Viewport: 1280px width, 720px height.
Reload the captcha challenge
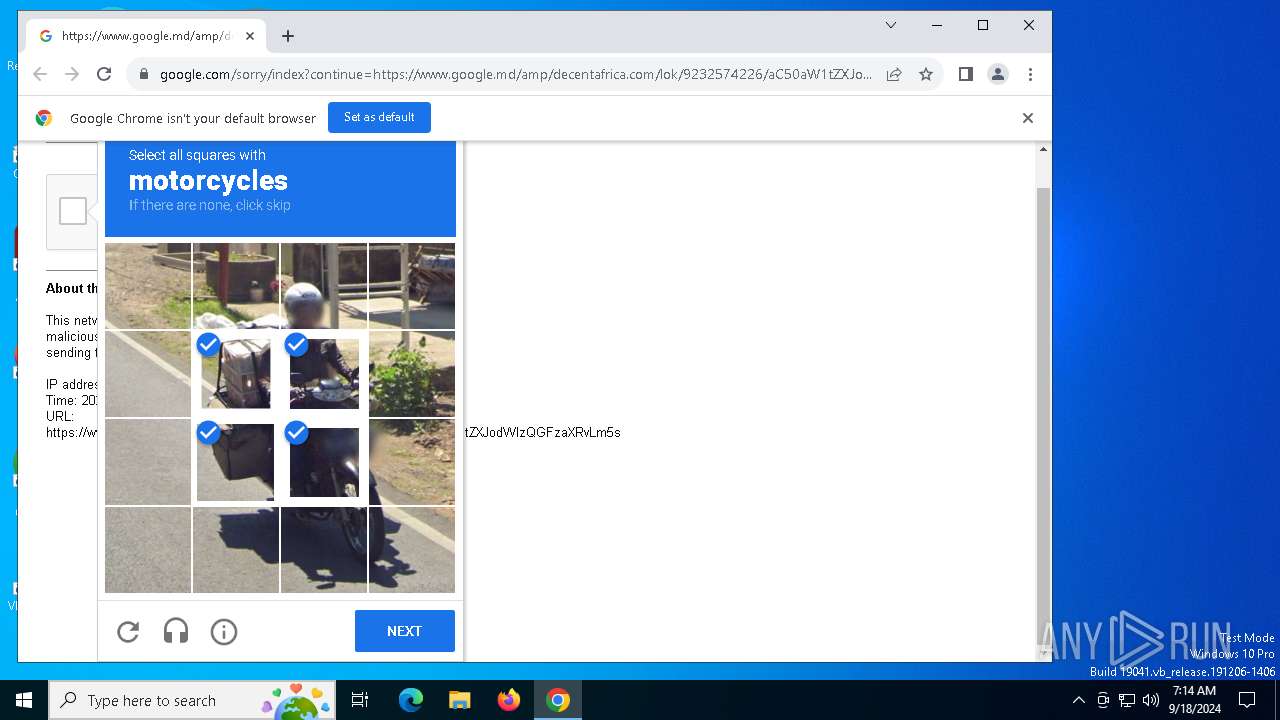(128, 631)
